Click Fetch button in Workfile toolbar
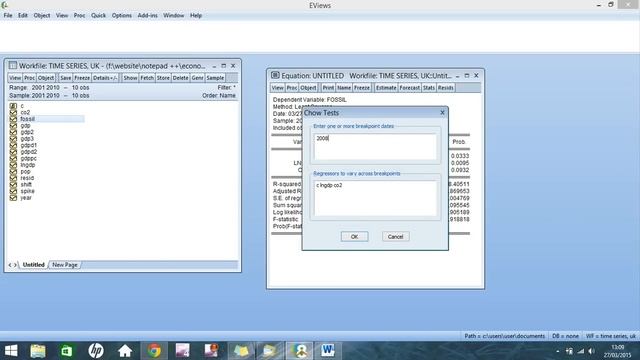 pos(147,78)
